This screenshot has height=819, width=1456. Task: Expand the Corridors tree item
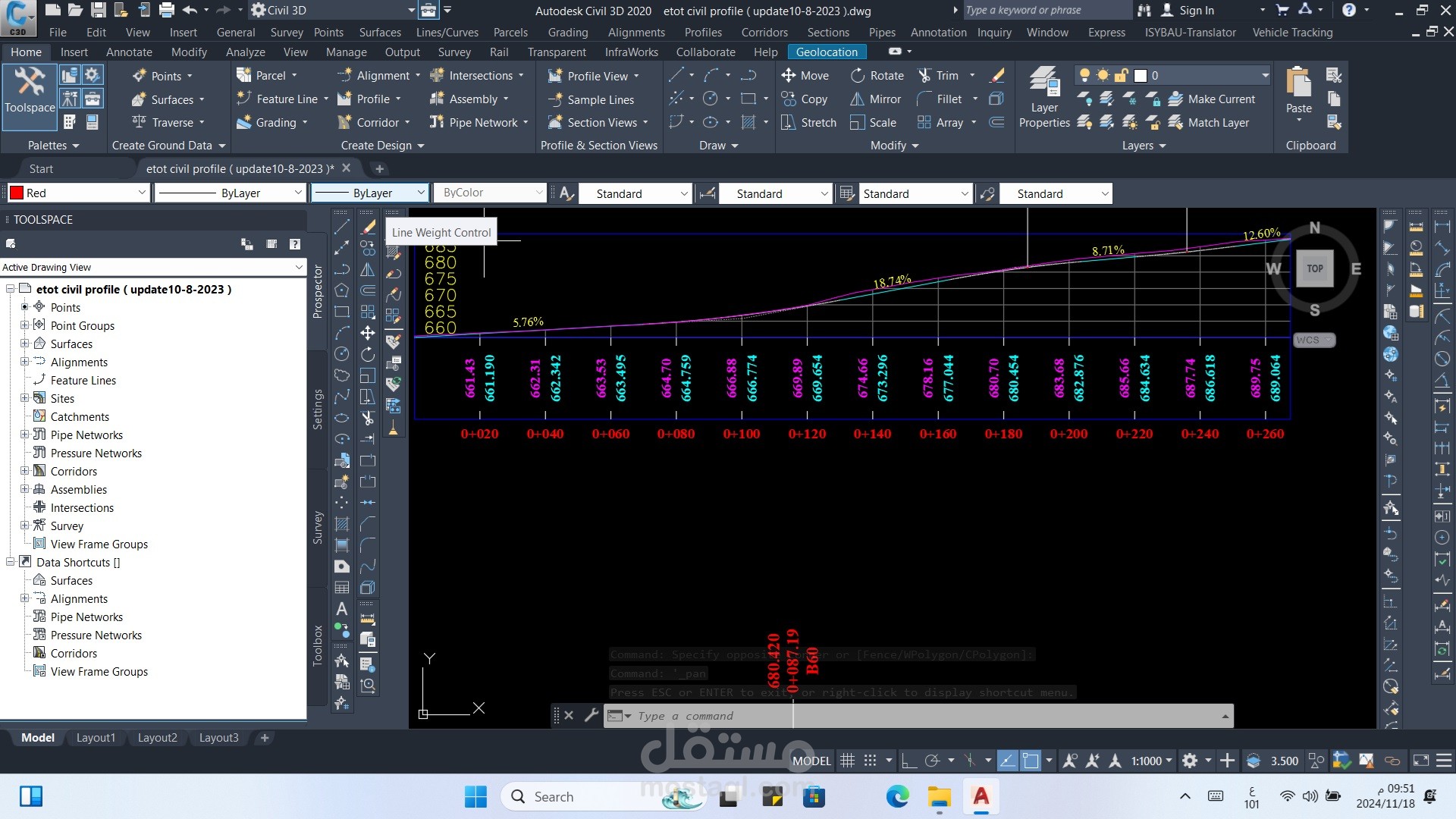24,471
